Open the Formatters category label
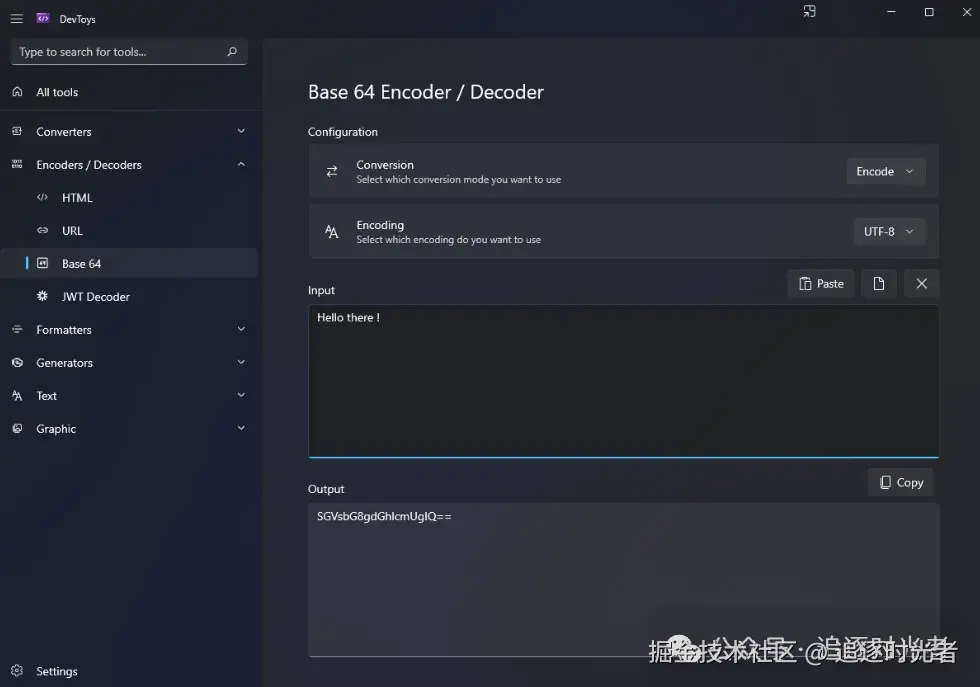The image size is (980, 687). (64, 330)
